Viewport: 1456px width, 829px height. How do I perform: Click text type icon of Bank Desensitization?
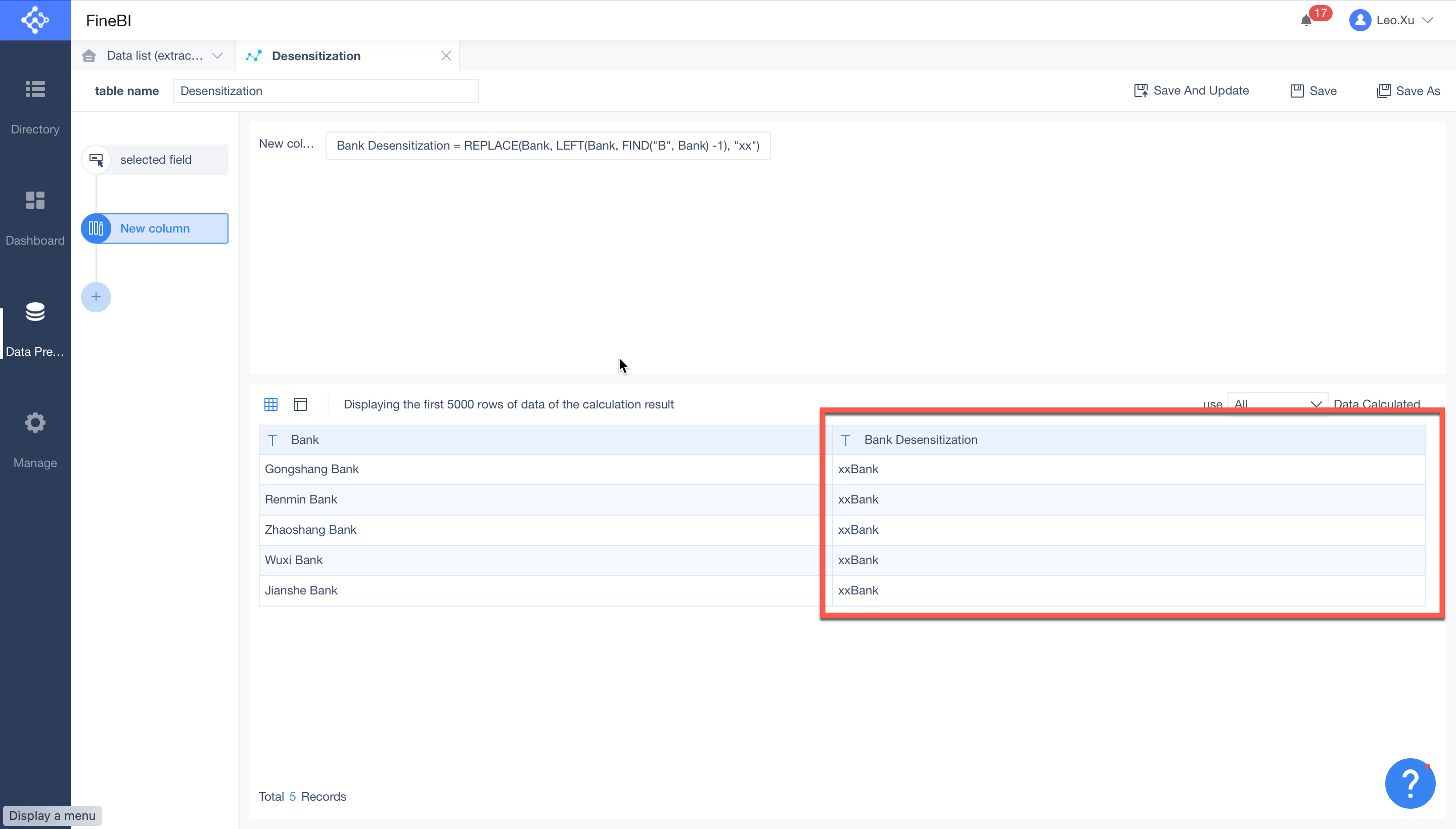846,440
